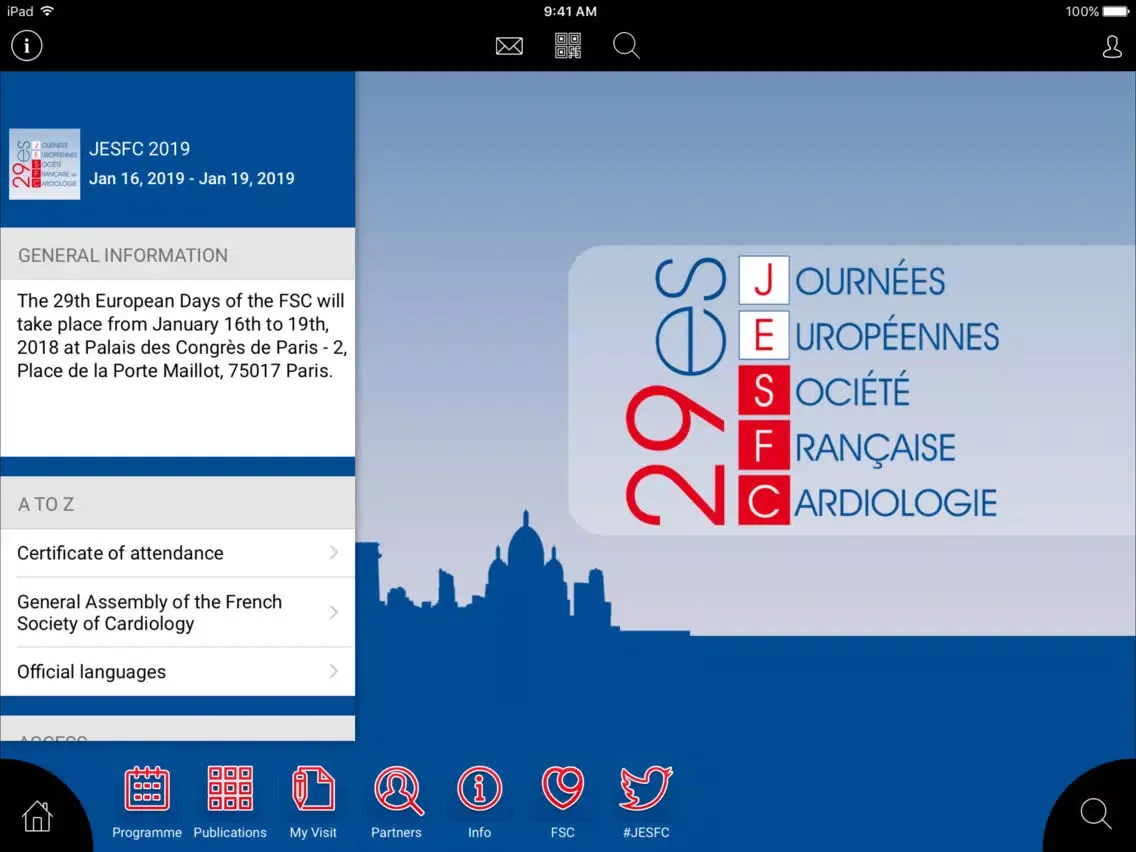The image size is (1136, 852).
Task: Tap the A TO Z section header
Action: pos(178,503)
